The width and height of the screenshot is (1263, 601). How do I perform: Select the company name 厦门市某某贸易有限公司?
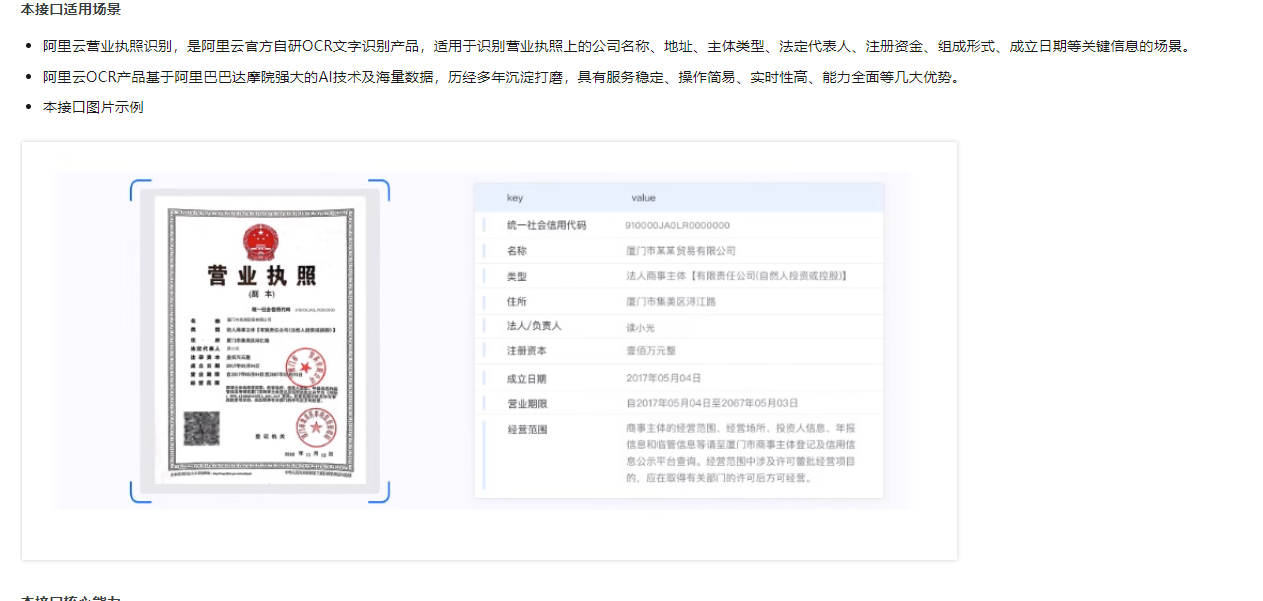click(x=680, y=251)
